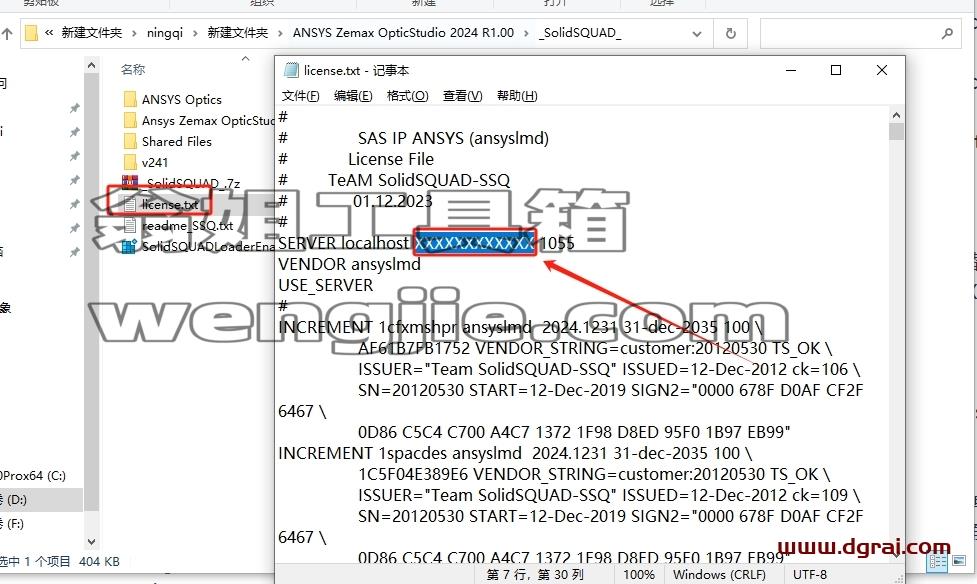Select the (F:) drive in navigation

point(12,524)
